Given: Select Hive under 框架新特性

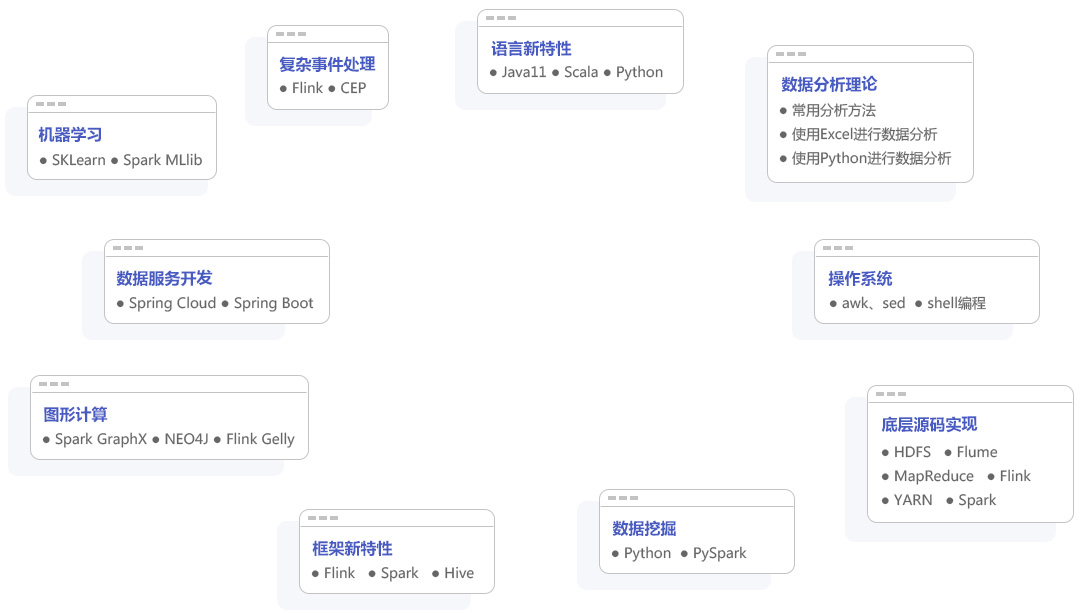Looking at the screenshot, I should click(459, 574).
